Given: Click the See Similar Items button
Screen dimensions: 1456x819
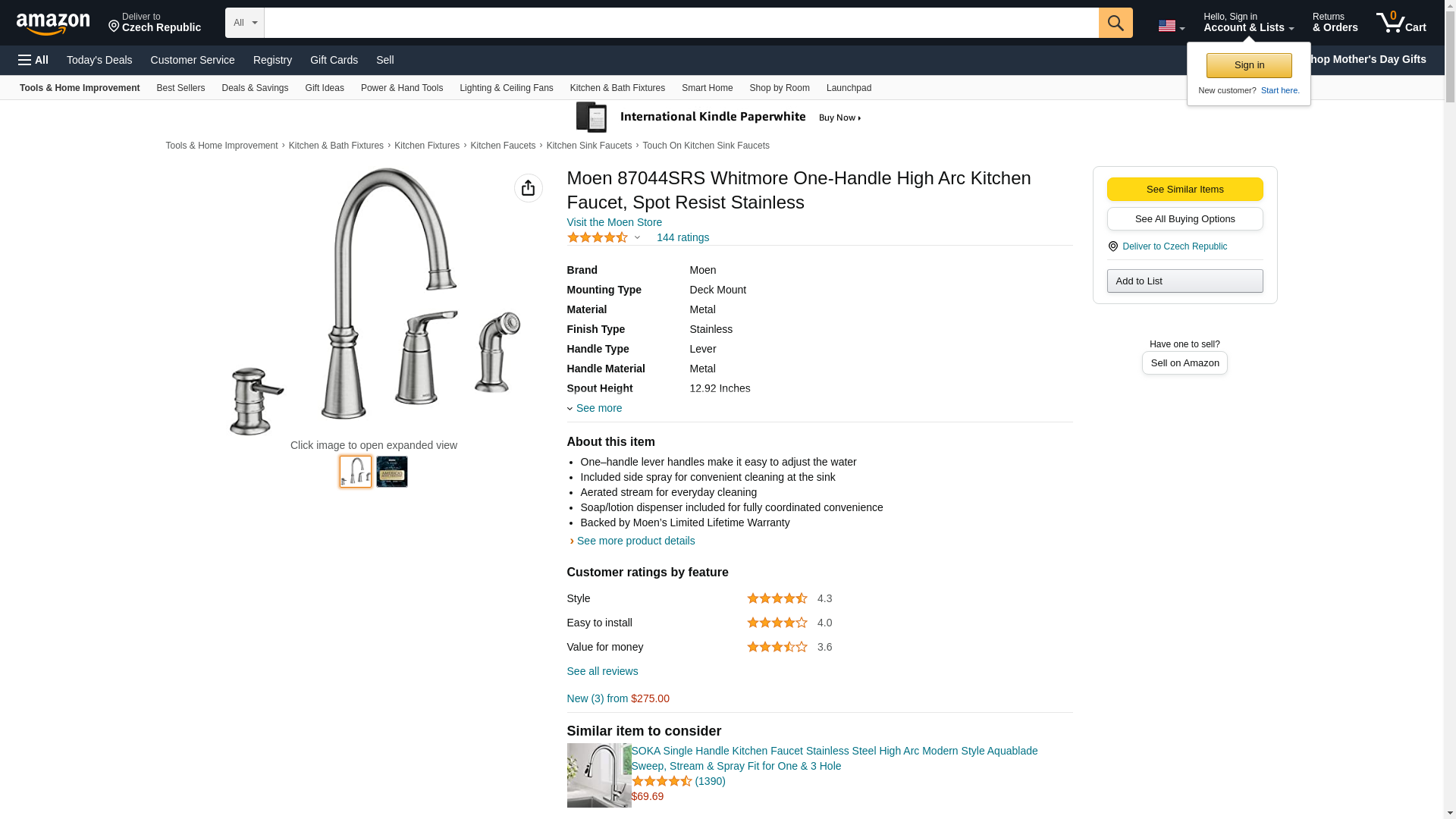Looking at the screenshot, I should pos(1185,189).
